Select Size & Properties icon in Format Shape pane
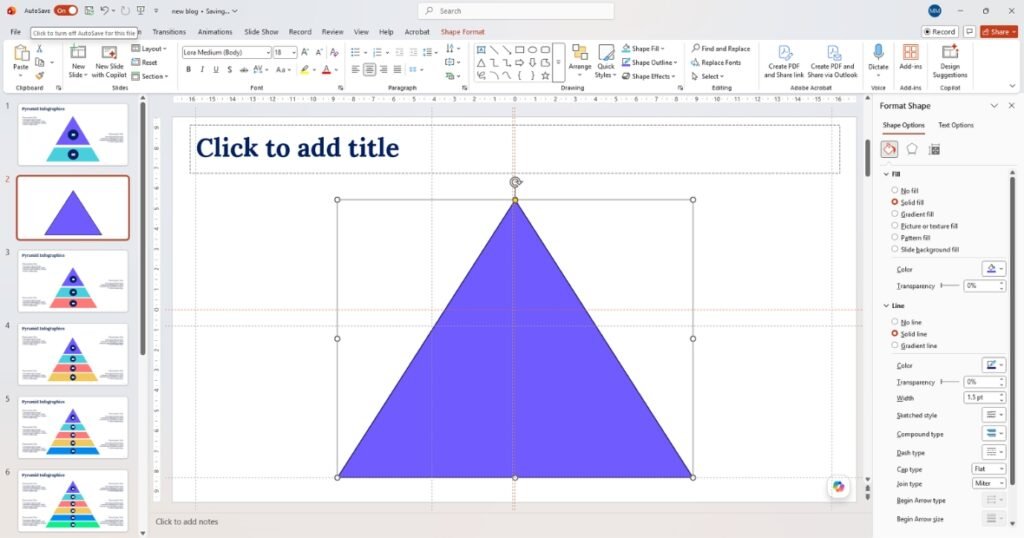Viewport: 1024px width, 538px height. 935,150
